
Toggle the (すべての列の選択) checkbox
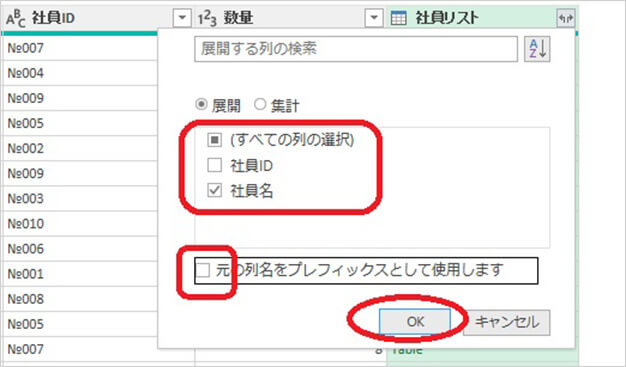pyautogui.click(x=214, y=140)
